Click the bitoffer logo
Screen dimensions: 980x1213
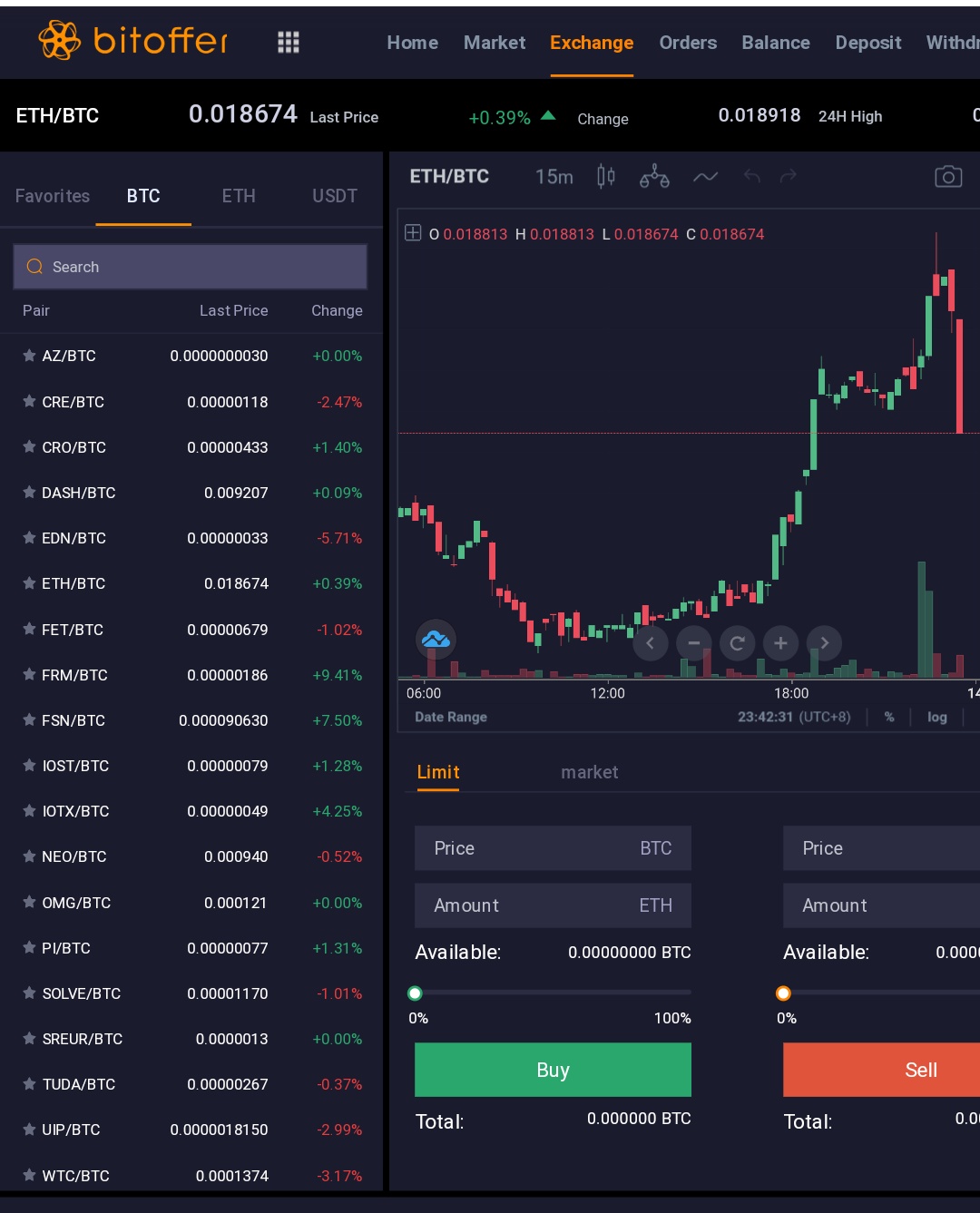pyautogui.click(x=133, y=40)
